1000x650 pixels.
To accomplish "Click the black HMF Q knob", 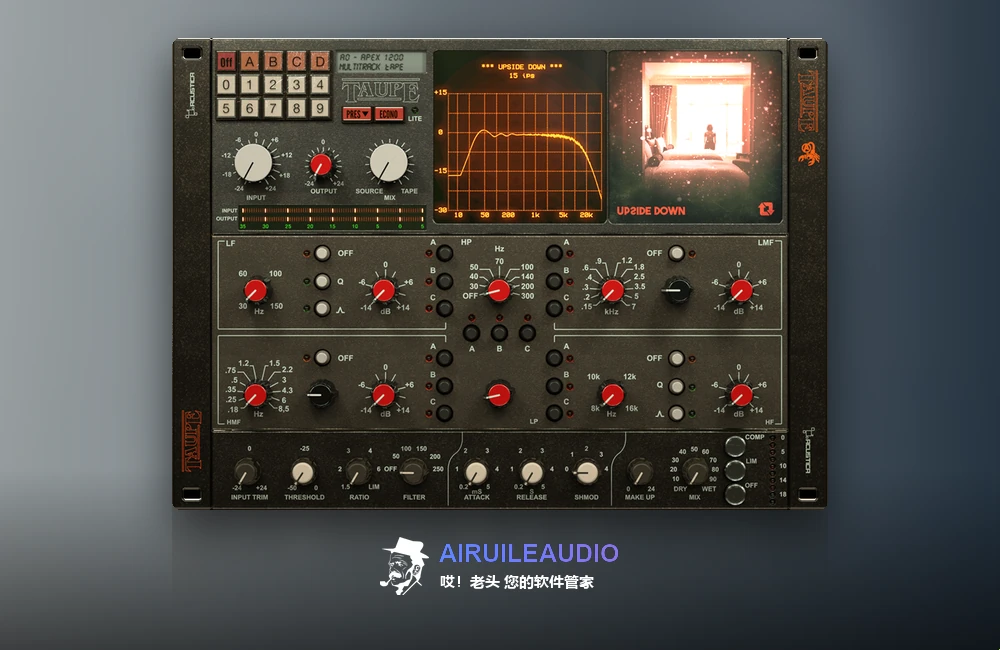I will click(321, 394).
